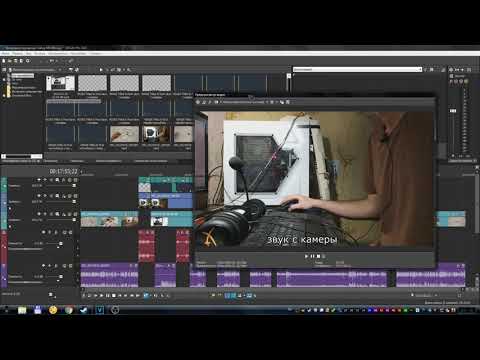Adjust the first video track level slider
The height and width of the screenshot is (360, 480).
coord(74,185)
